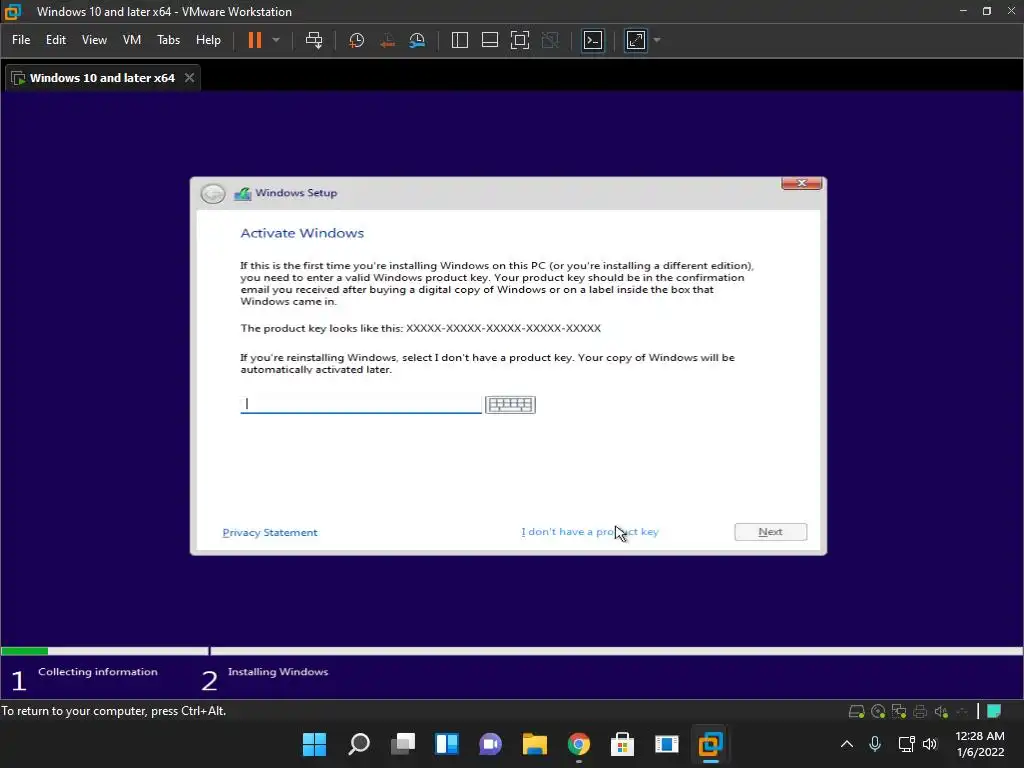The height and width of the screenshot is (768, 1024).
Task: Toggle the thumbnail bar icon
Action: [490, 40]
